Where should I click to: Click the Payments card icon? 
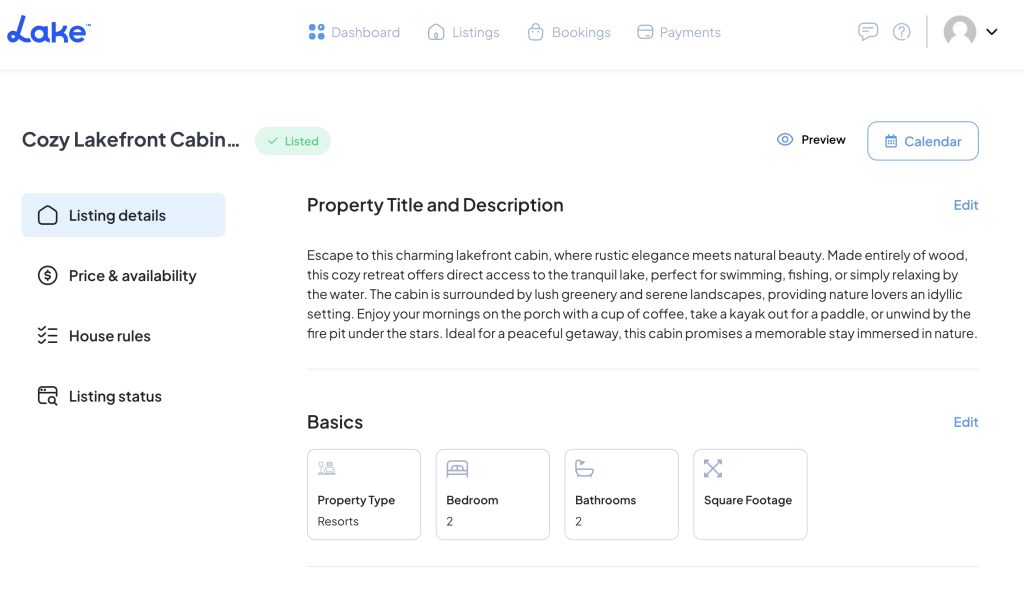[x=645, y=32]
